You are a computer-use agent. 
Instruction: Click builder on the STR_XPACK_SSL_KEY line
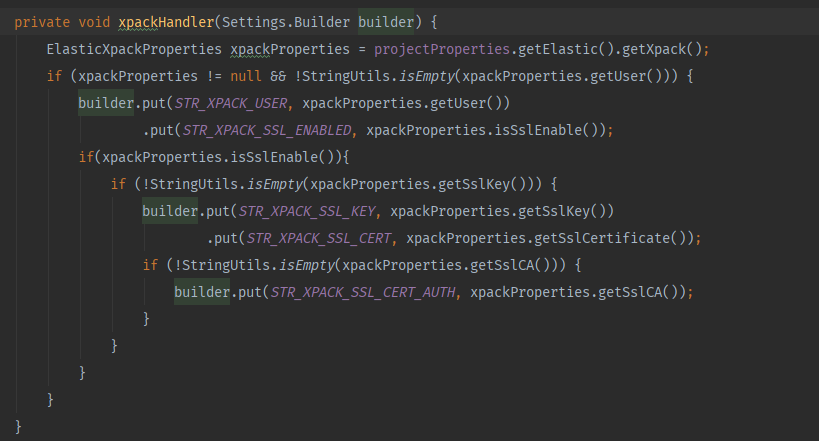coord(170,212)
